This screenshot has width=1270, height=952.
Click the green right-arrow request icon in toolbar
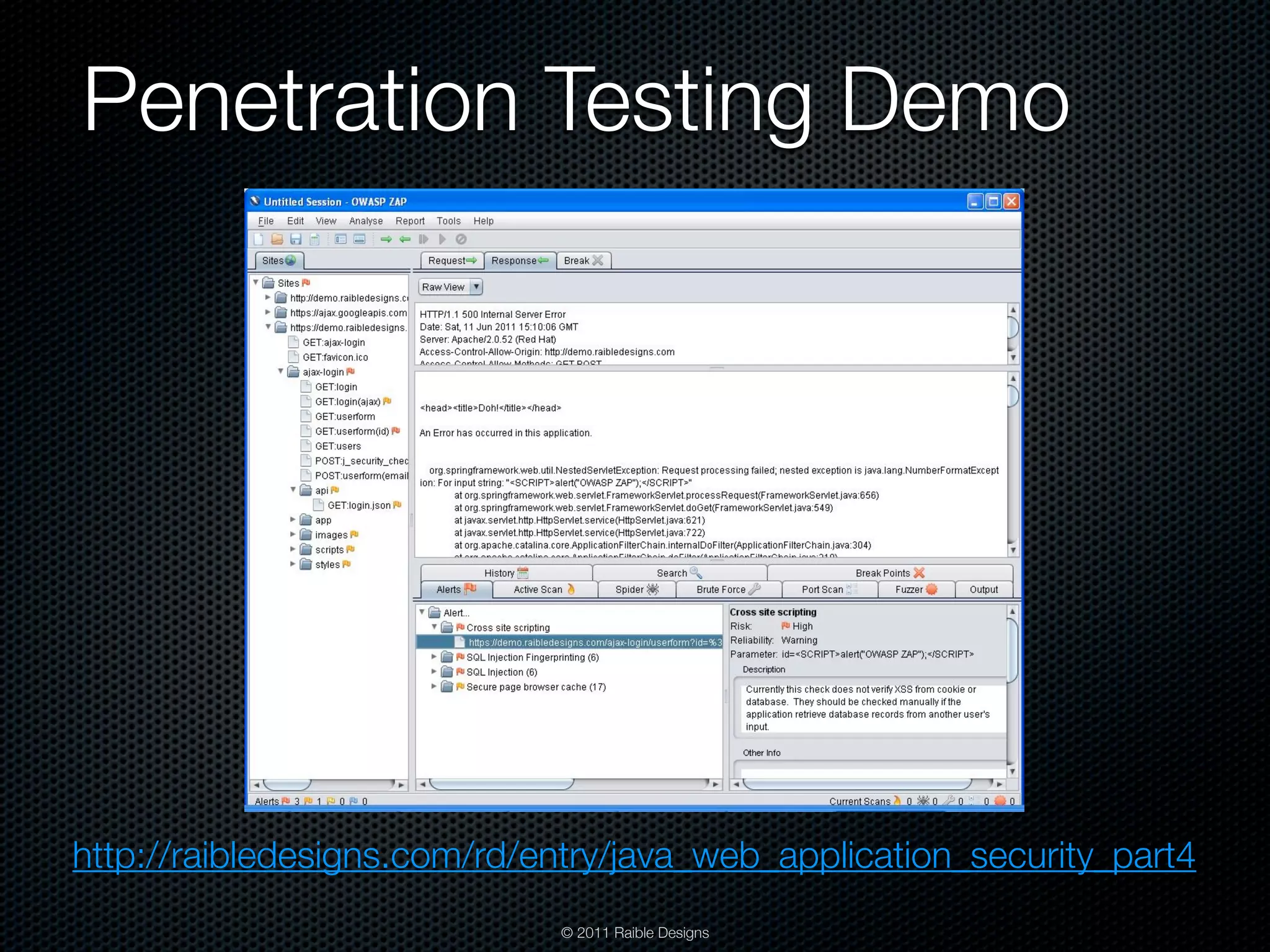[386, 239]
